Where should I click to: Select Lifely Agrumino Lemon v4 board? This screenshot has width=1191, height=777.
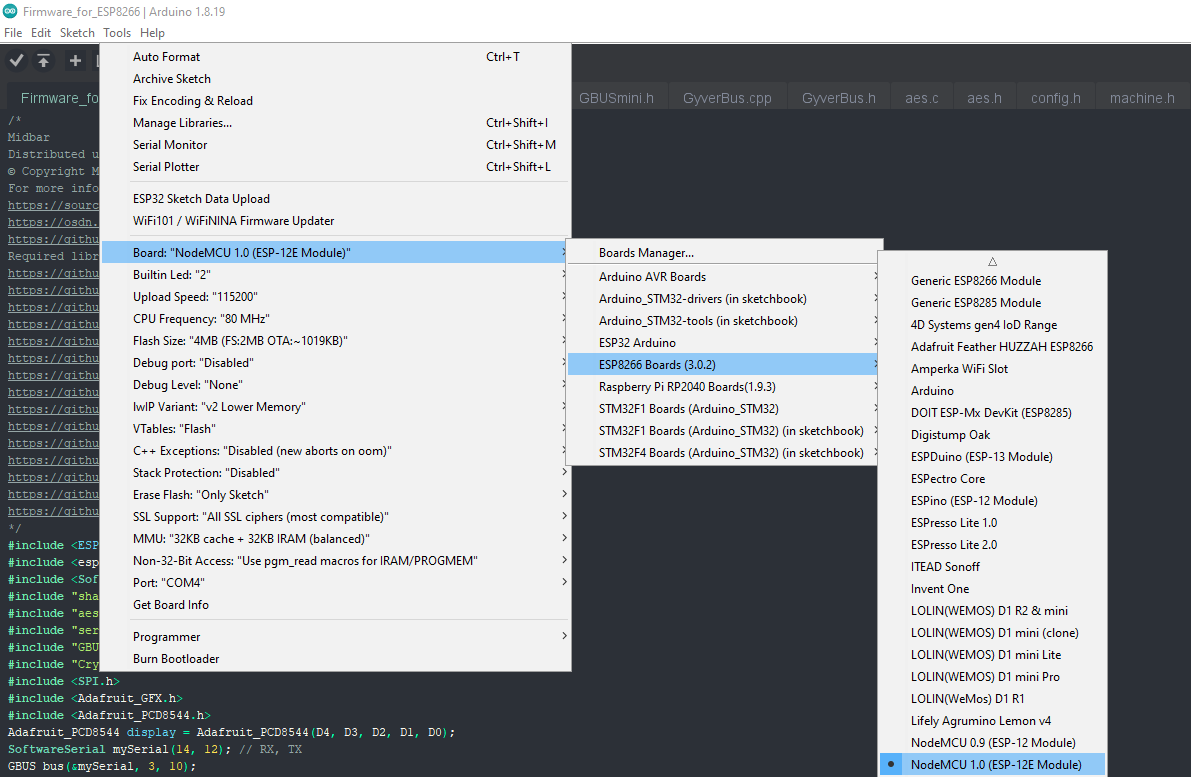point(992,721)
